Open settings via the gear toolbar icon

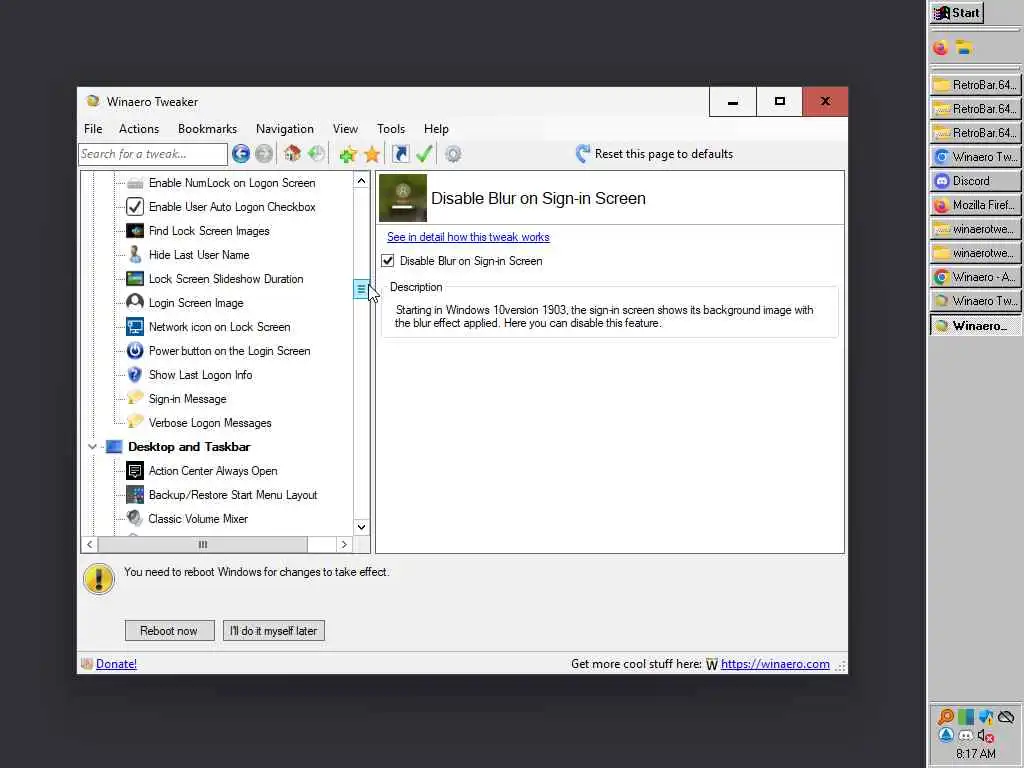tap(453, 154)
